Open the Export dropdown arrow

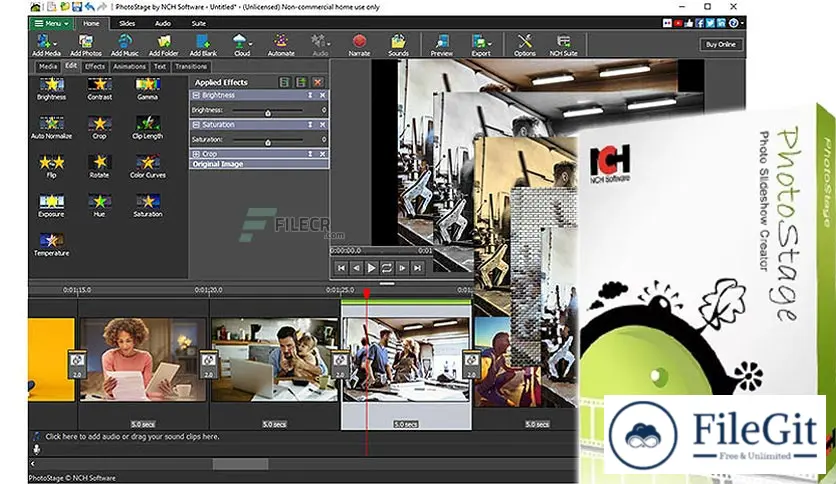pos(489,44)
